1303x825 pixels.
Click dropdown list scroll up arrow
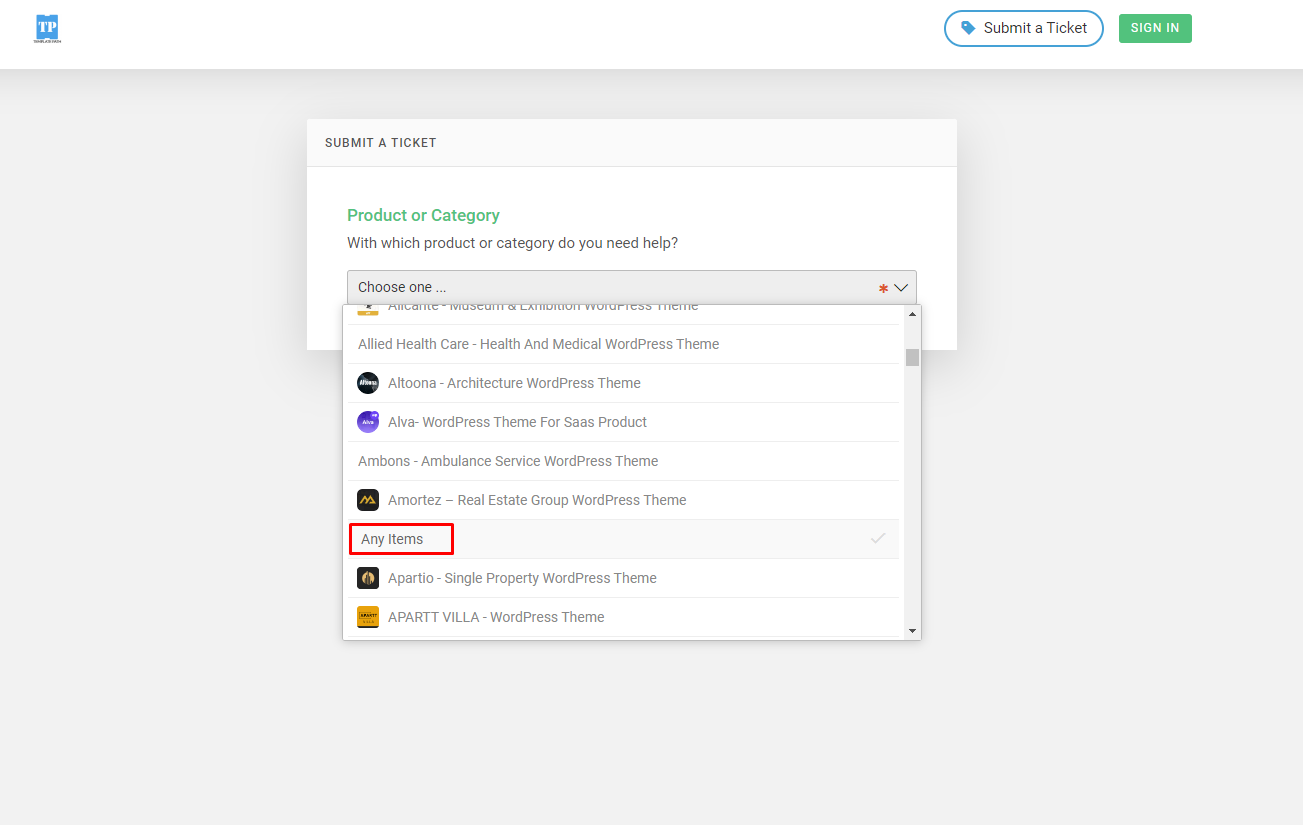pyautogui.click(x=912, y=314)
